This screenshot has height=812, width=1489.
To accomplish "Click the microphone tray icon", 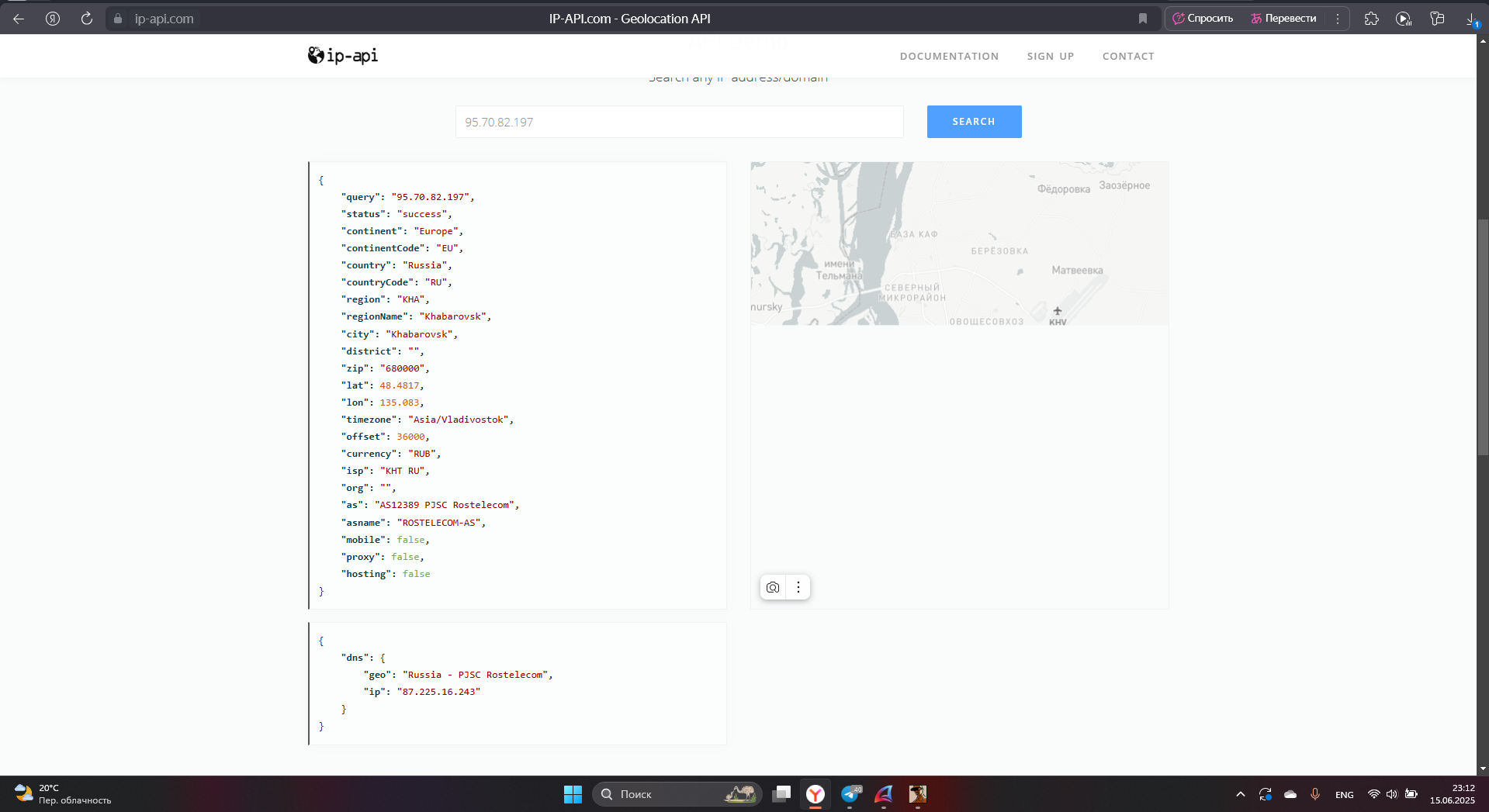I will point(1315,794).
